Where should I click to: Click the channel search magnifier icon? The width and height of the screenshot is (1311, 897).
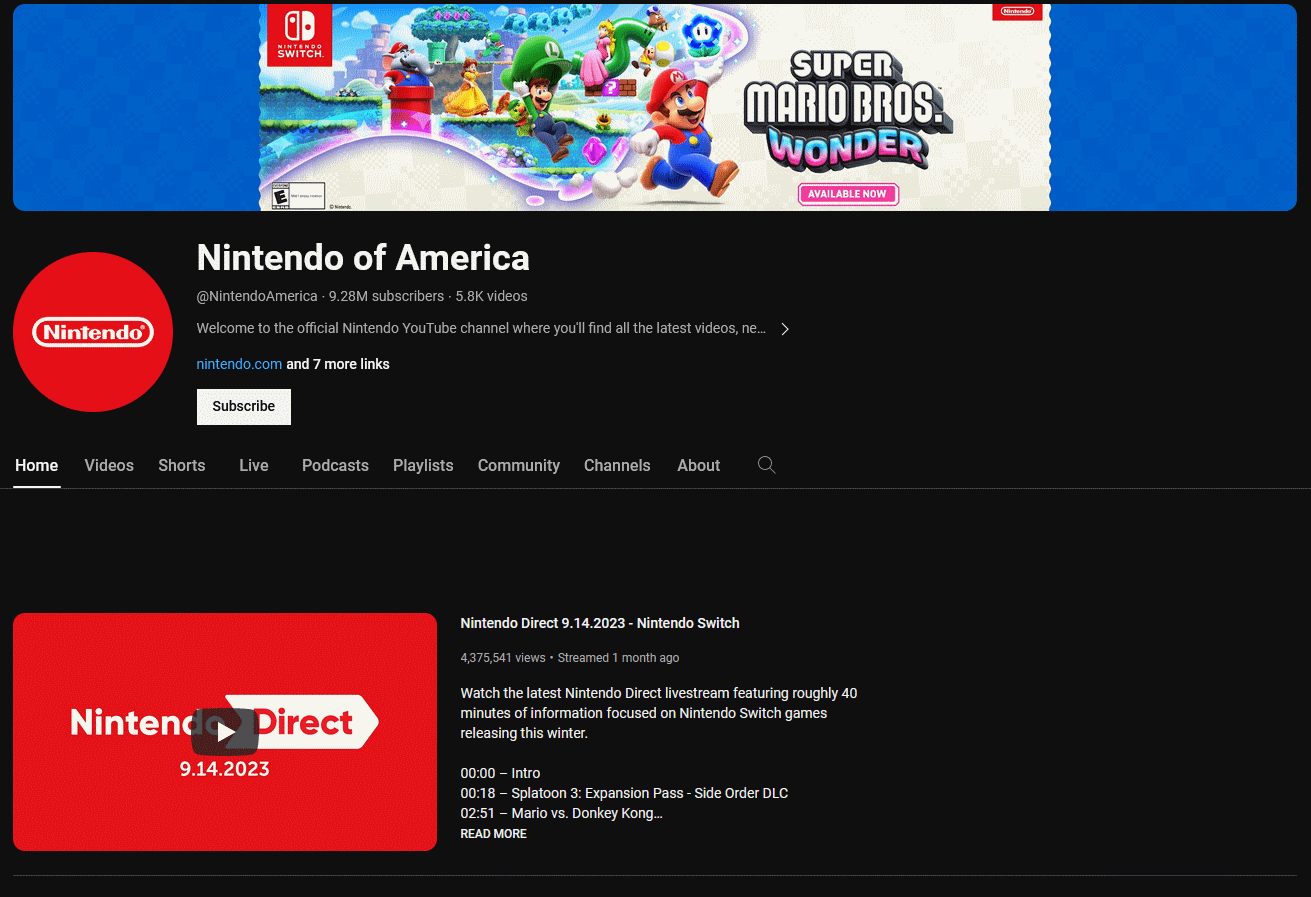[x=766, y=465]
